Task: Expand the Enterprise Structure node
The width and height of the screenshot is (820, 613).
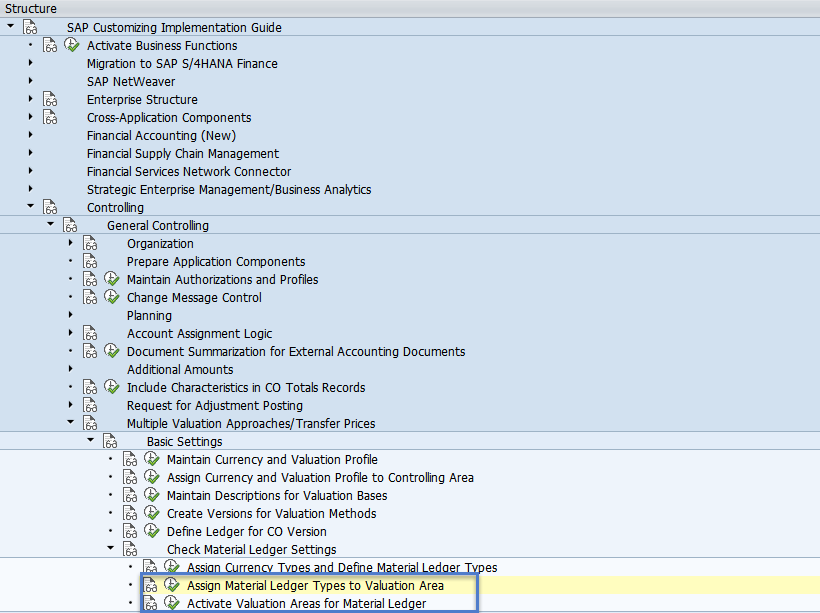Action: 30,98
